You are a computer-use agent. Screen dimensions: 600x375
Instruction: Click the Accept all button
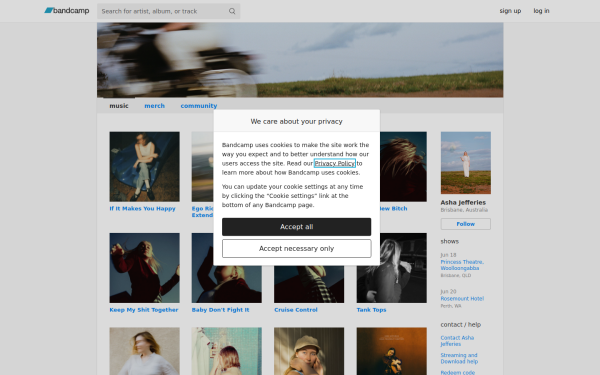[297, 227]
